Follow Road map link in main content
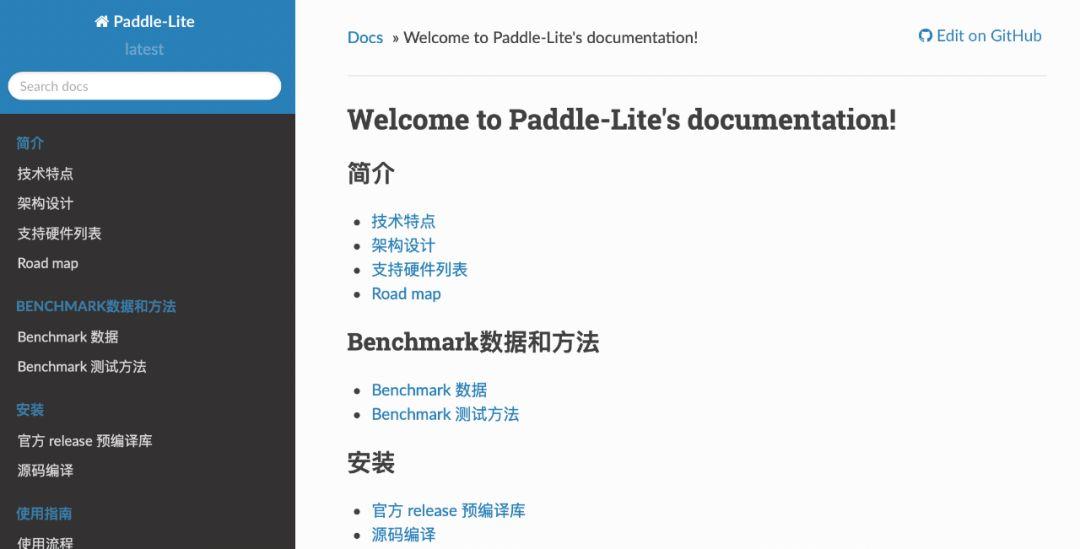The height and width of the screenshot is (549, 1080). (x=406, y=294)
